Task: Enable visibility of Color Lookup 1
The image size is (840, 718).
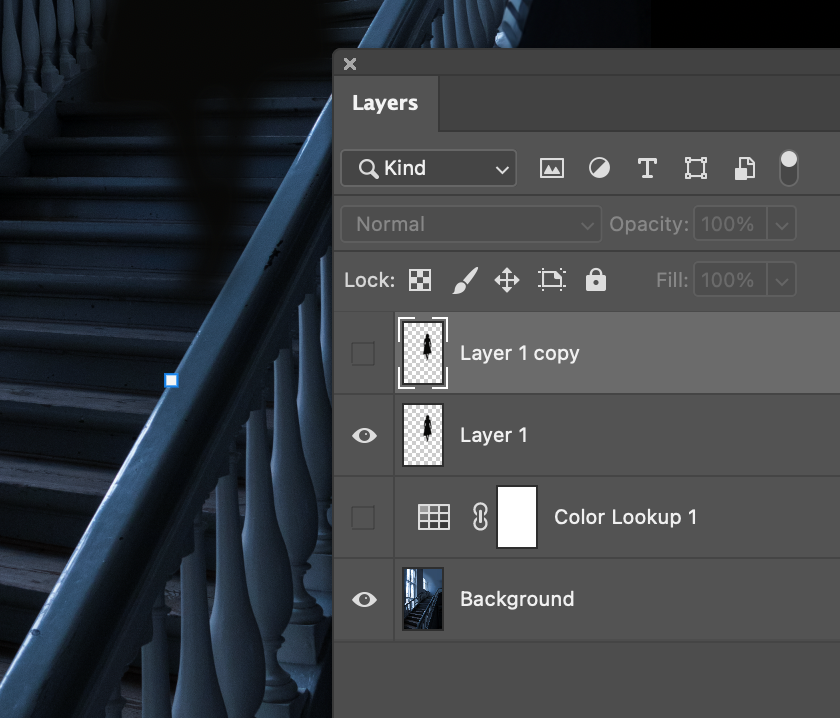Action: [x=363, y=517]
